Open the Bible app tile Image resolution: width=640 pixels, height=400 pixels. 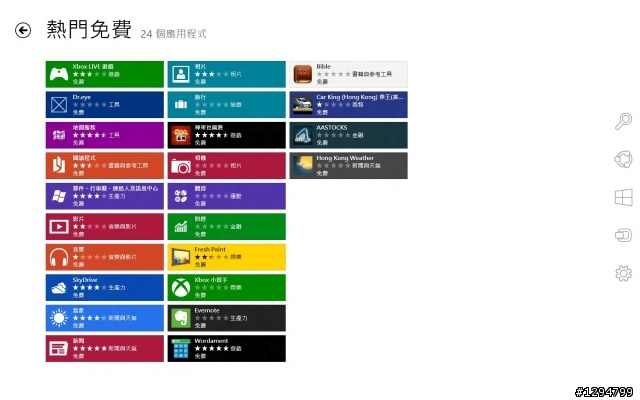[x=349, y=74]
